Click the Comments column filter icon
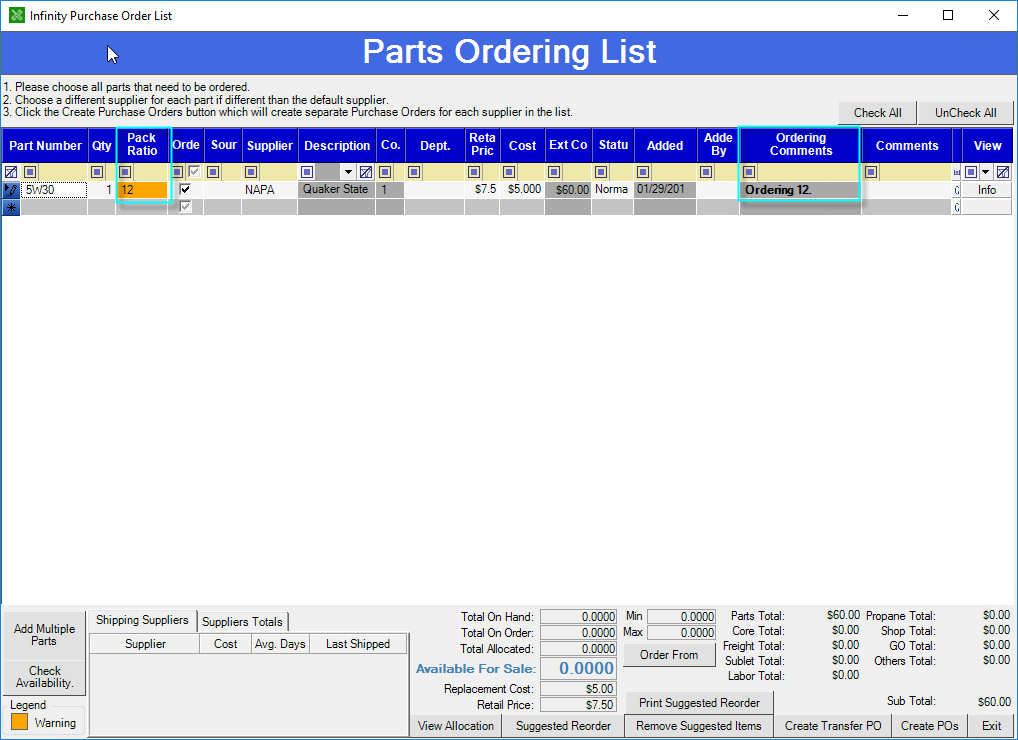The height and width of the screenshot is (740, 1018). (x=871, y=172)
